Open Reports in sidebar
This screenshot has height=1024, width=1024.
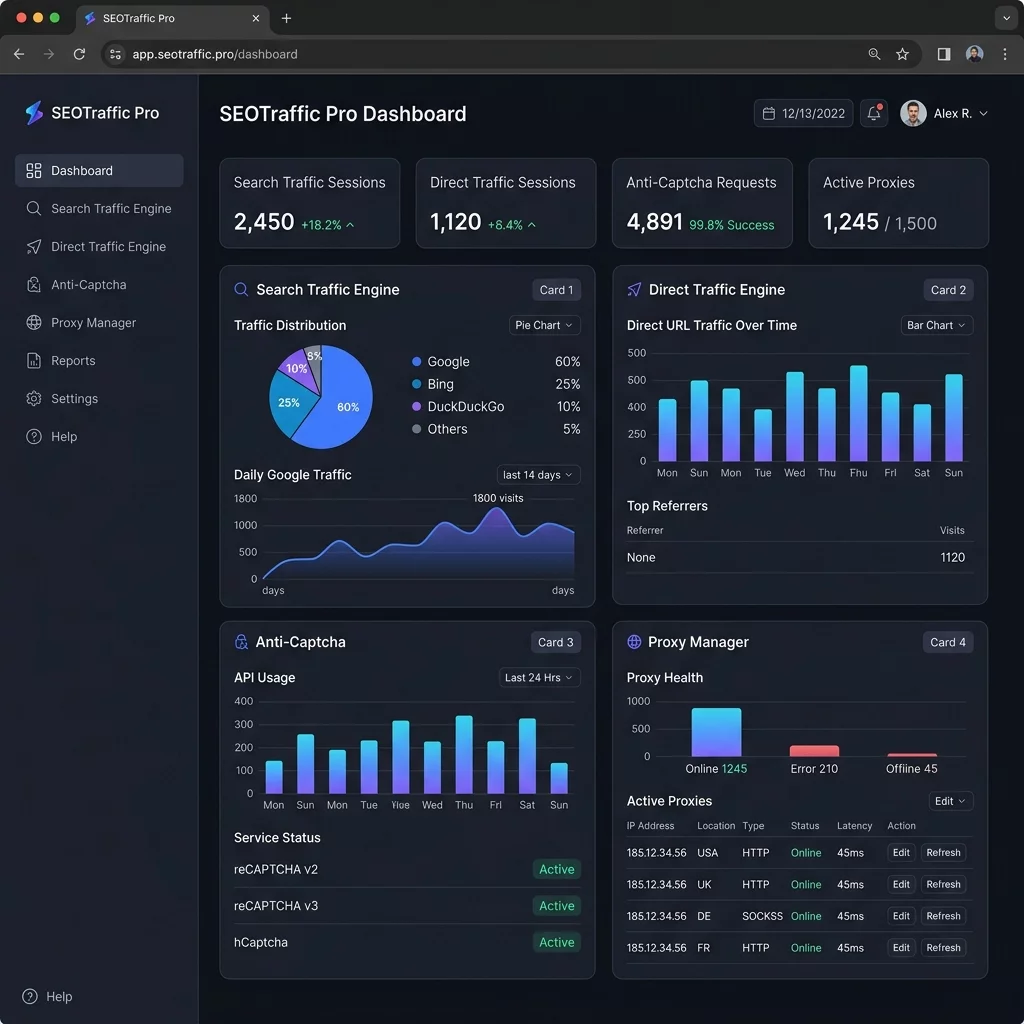(x=99, y=360)
